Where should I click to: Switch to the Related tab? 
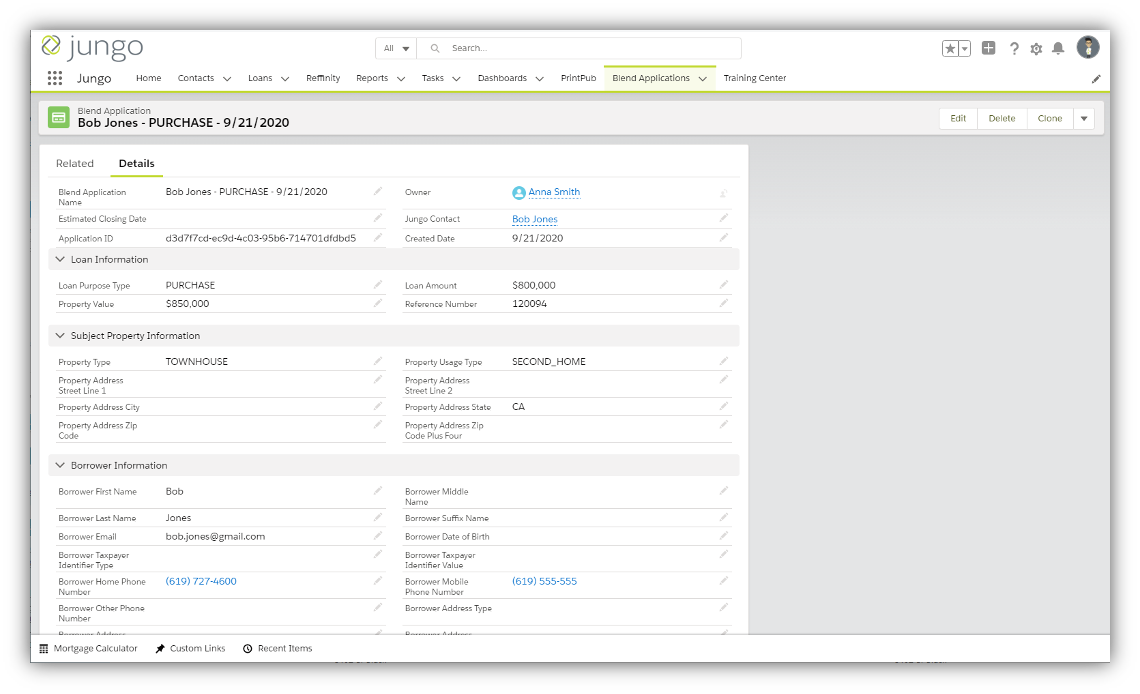pyautogui.click(x=74, y=163)
